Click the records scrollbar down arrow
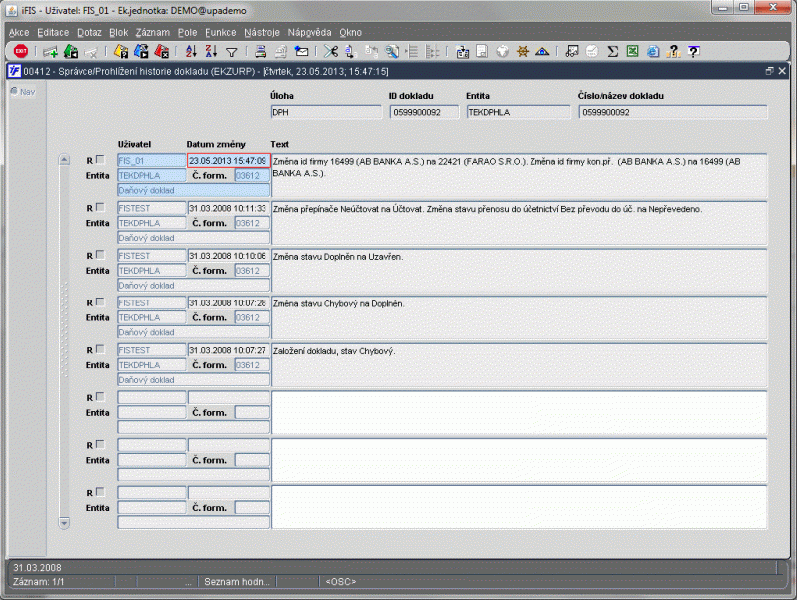797x600 pixels. tap(64, 523)
